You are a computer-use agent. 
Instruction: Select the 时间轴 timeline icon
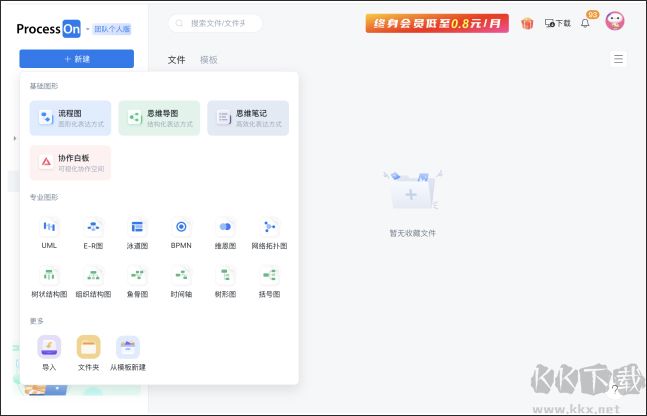(x=181, y=275)
